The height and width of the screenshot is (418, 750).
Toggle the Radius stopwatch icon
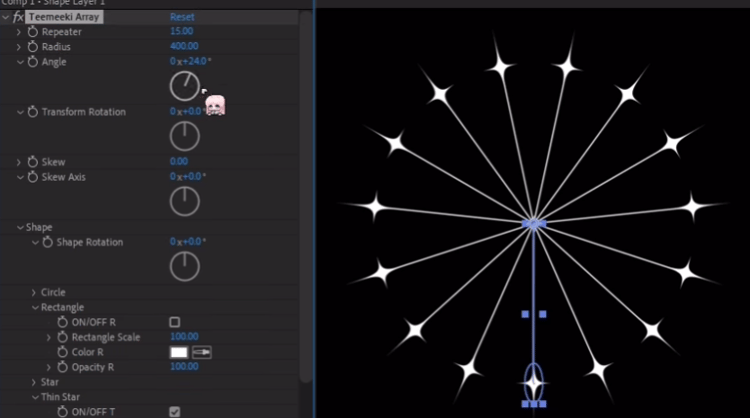point(33,47)
